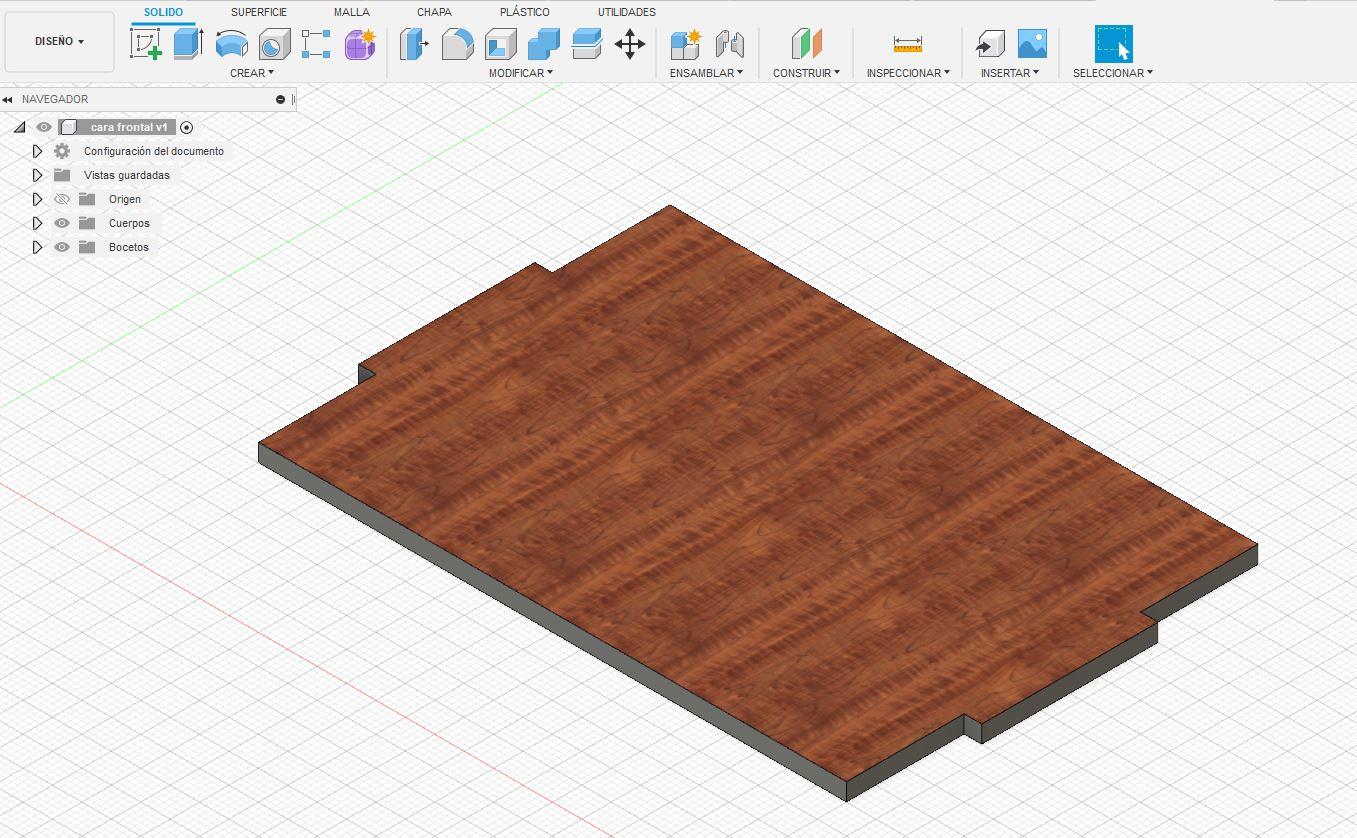Select the Origen tree label
The image size is (1357, 838).
point(125,199)
